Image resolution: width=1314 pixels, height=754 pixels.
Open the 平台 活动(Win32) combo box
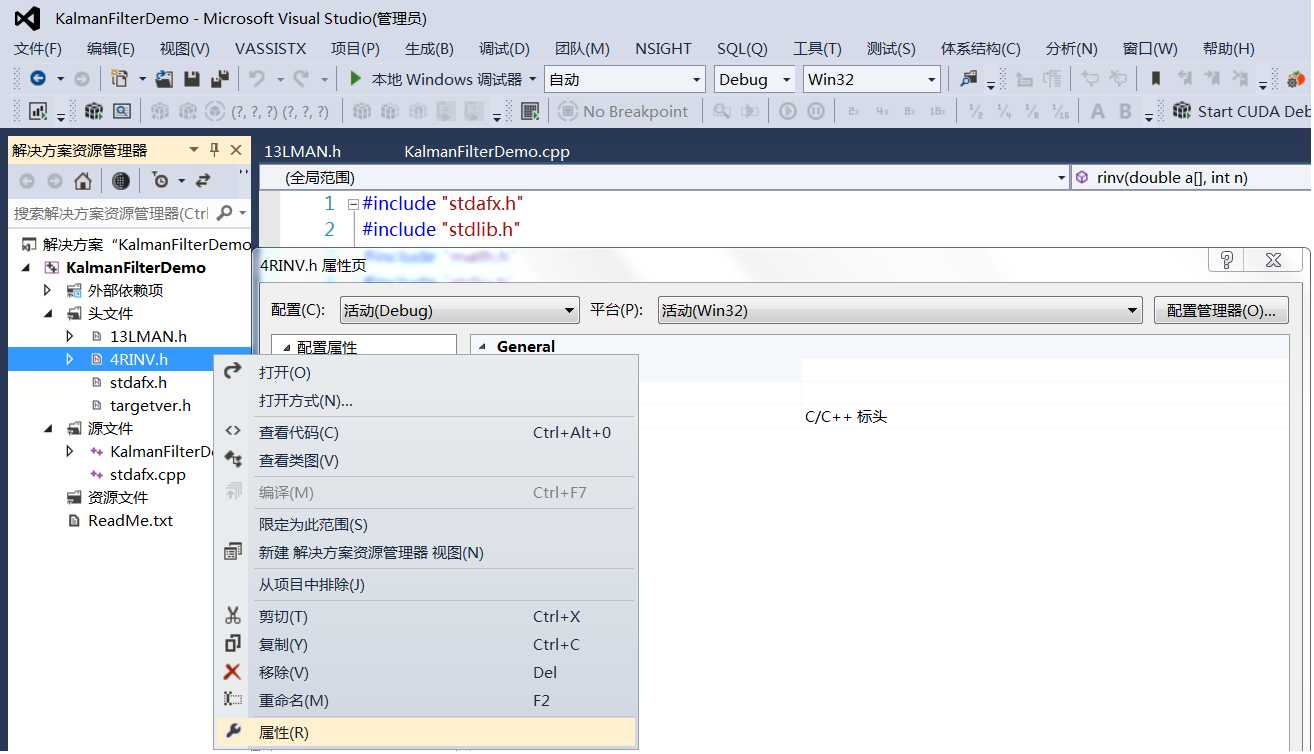(900, 310)
